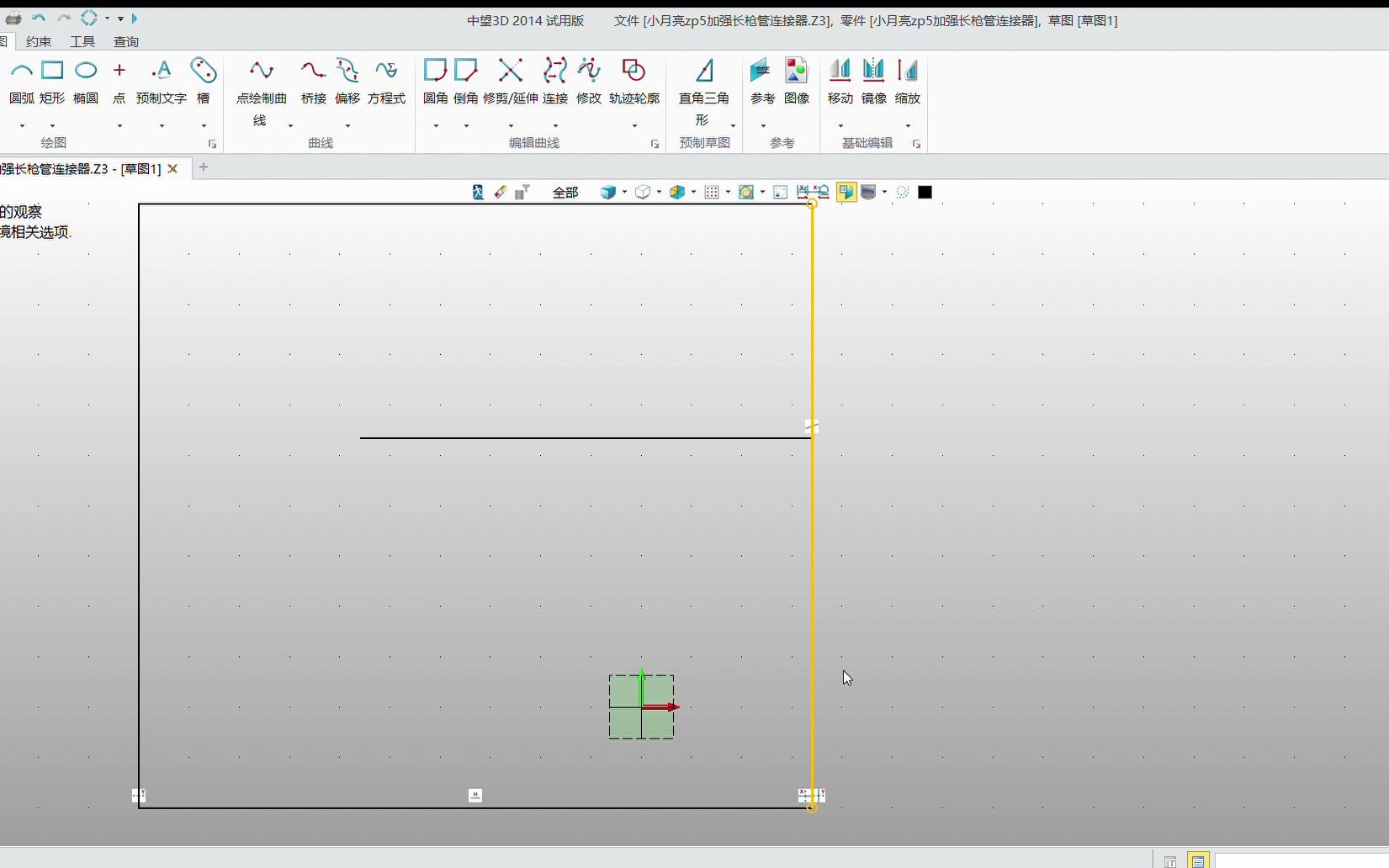Screen dimensions: 1389x868
Task: Expand dropdown arrow under 移动
Action: 840,126
